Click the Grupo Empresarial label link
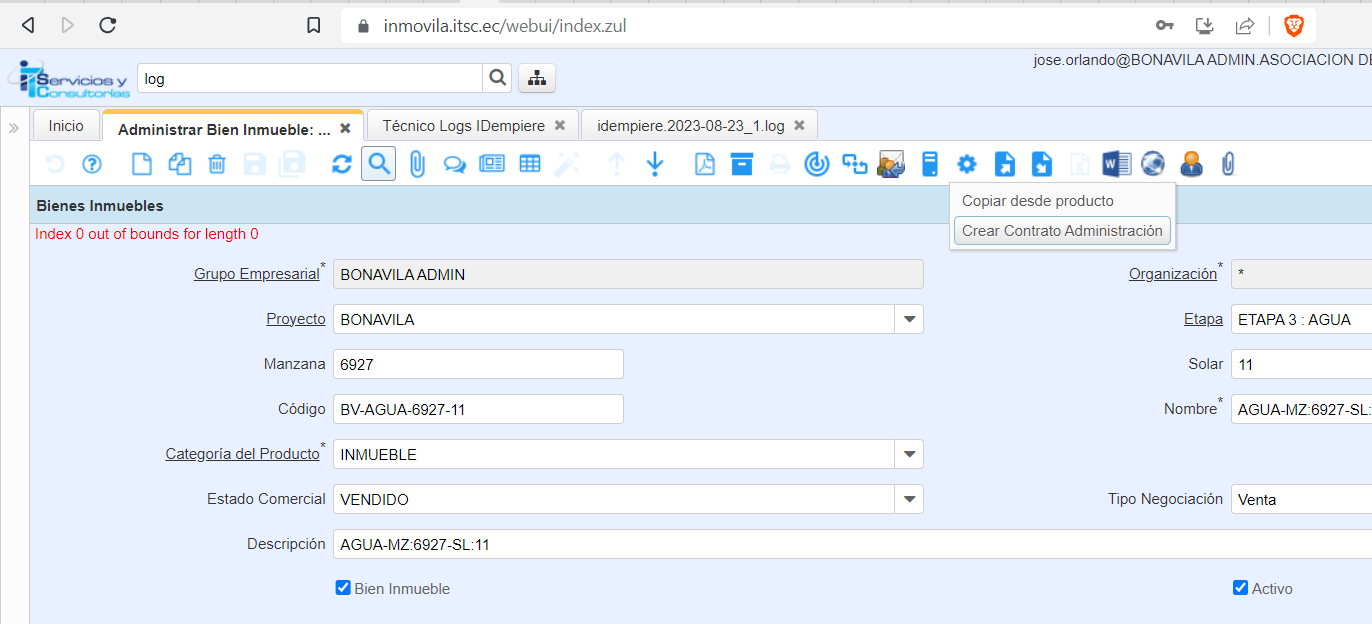The image size is (1372, 624). [x=256, y=274]
